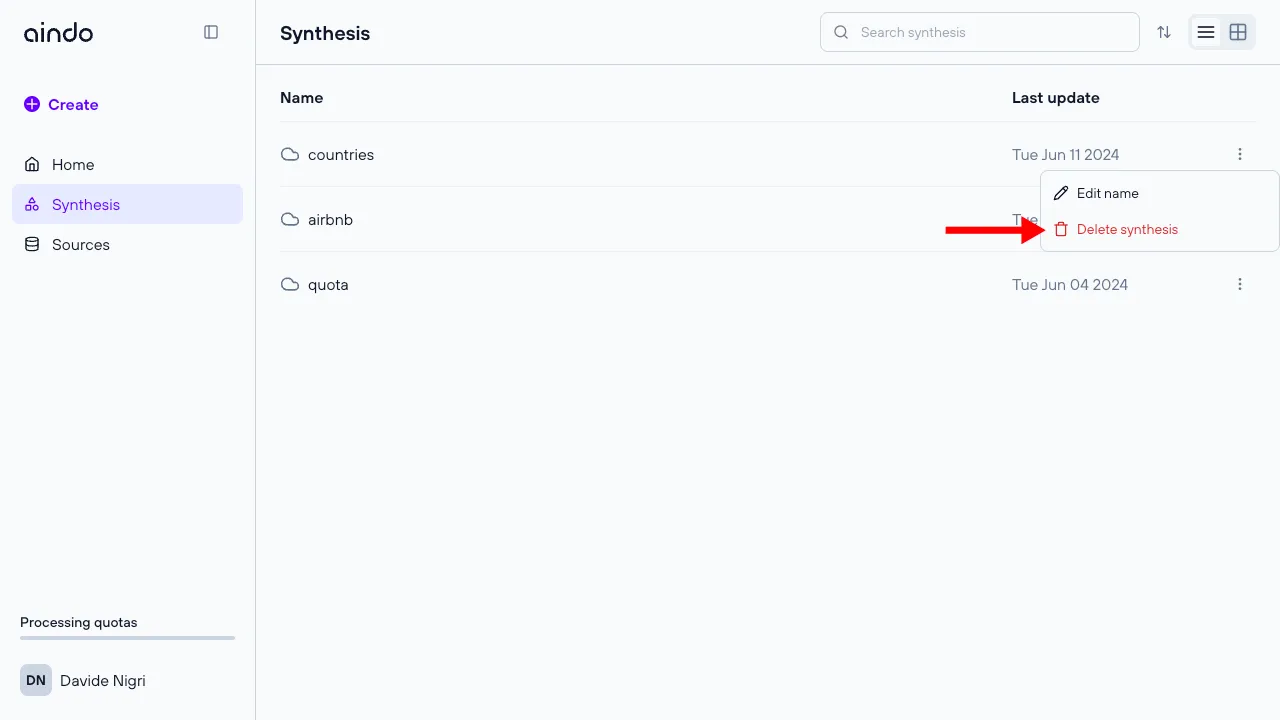Open quota row options menu

(x=1240, y=284)
